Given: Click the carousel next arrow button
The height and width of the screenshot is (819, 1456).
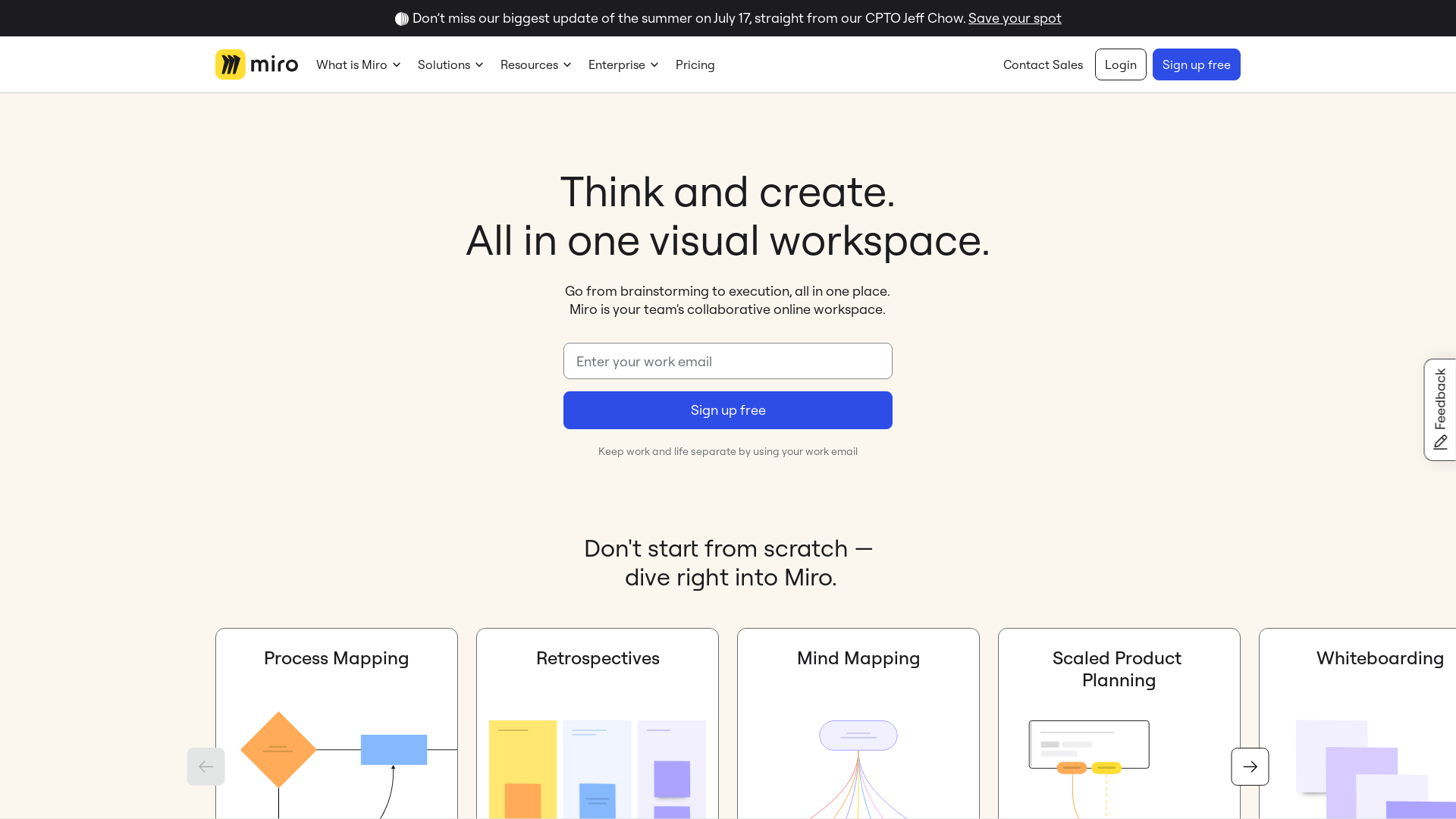Looking at the screenshot, I should [1250, 767].
